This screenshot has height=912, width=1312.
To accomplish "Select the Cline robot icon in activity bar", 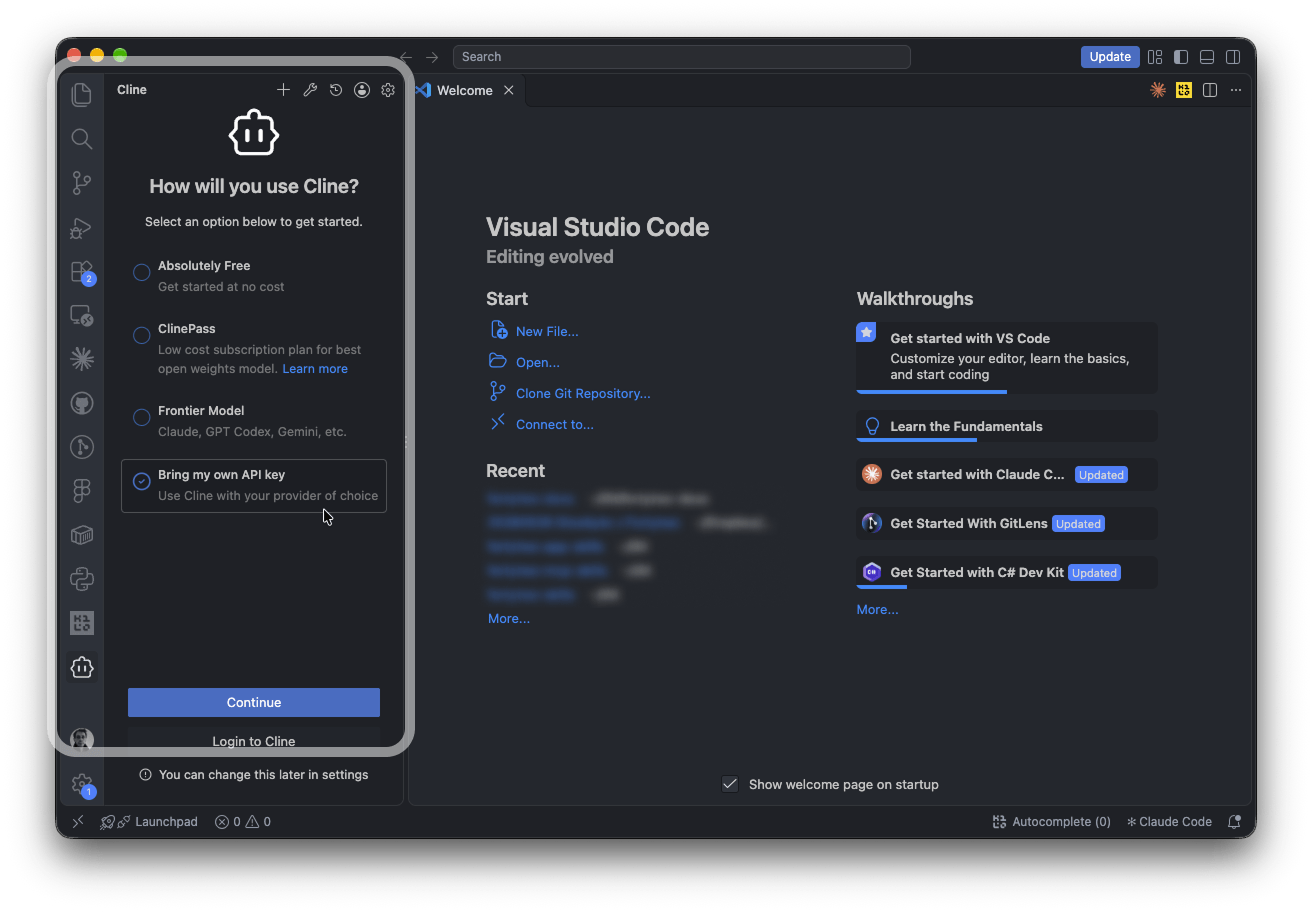I will (x=82, y=667).
